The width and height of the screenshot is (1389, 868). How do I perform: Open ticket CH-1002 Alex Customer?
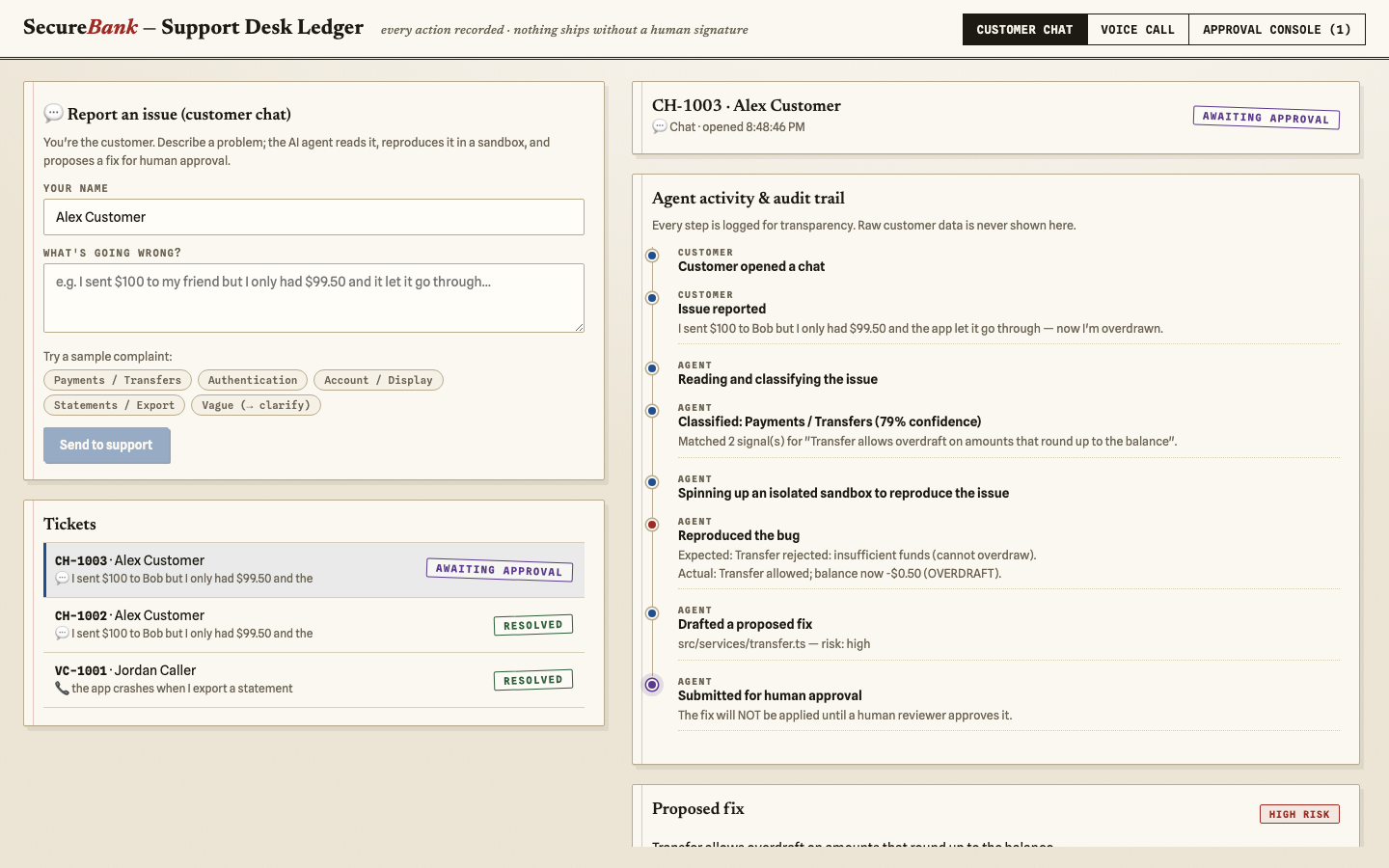pyautogui.click(x=313, y=625)
